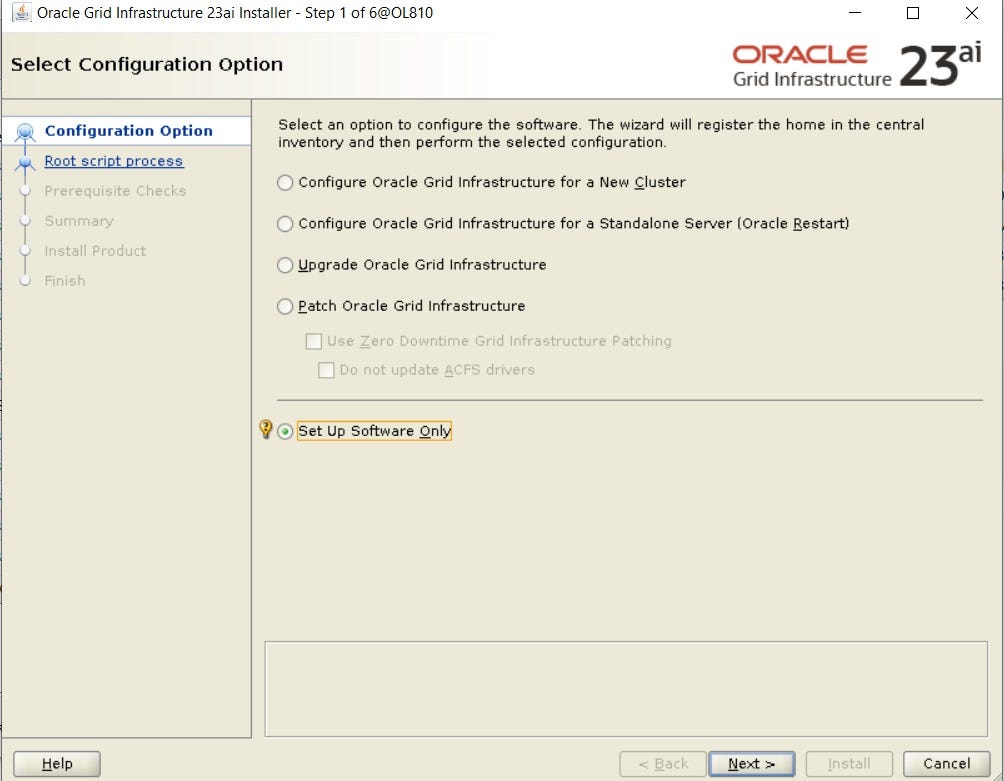
Task: Open the Help dialog
Action: click(x=56, y=763)
